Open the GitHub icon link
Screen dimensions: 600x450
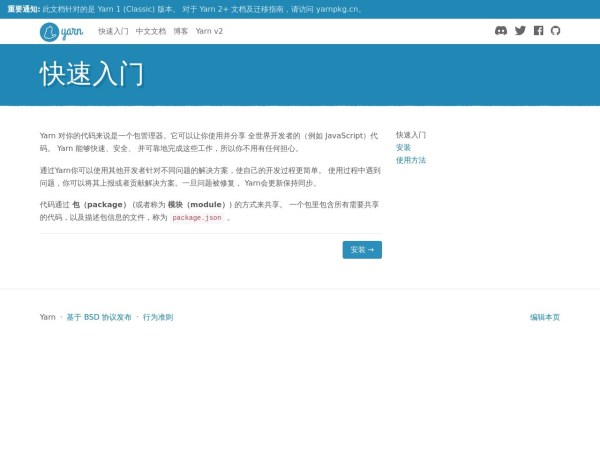click(x=556, y=31)
